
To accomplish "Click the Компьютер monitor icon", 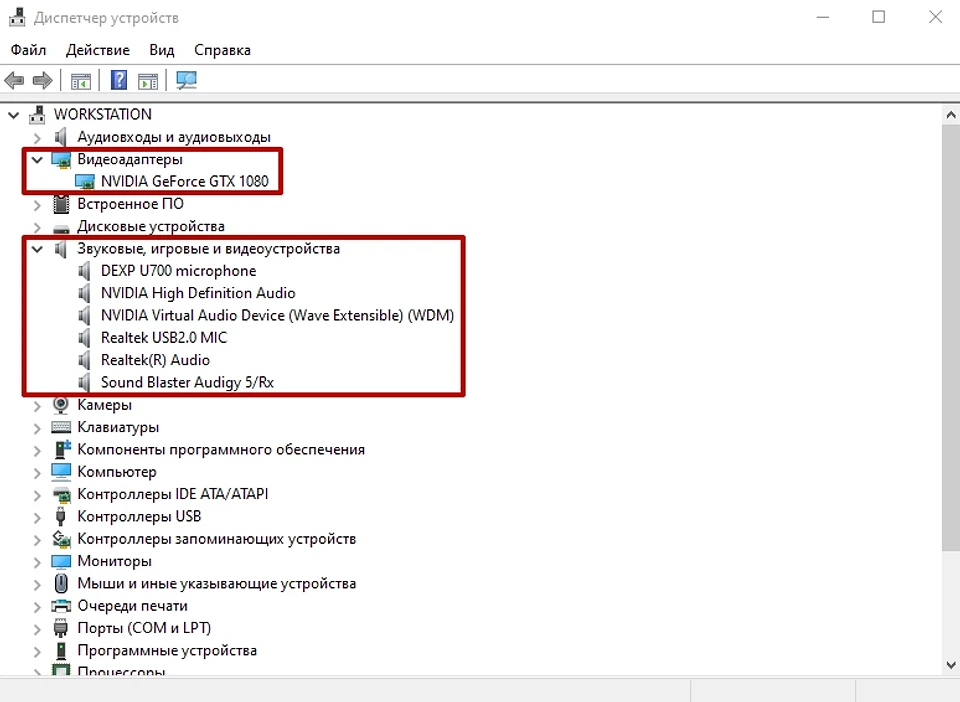I will point(61,472).
